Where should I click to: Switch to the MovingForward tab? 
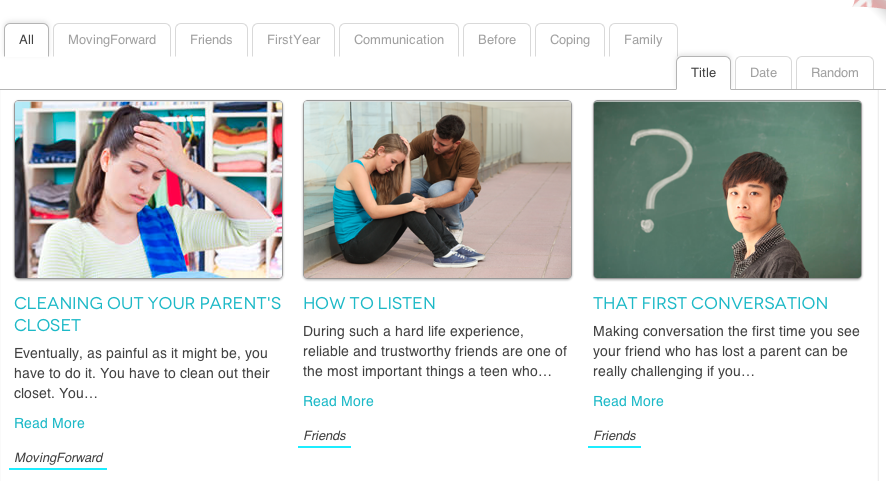pos(112,40)
